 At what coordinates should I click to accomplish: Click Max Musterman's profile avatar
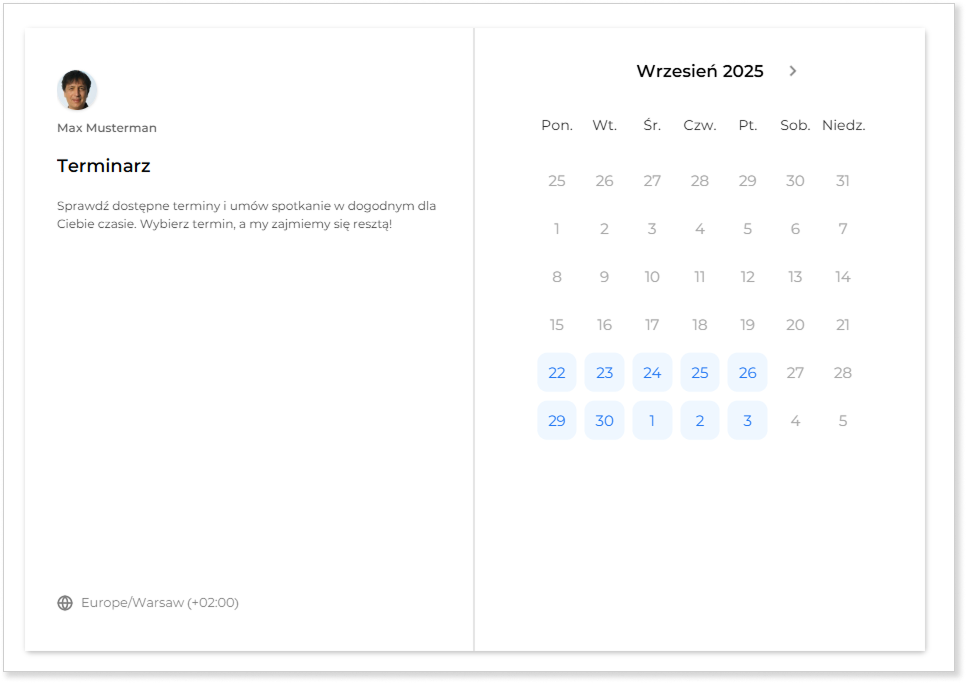(77, 90)
